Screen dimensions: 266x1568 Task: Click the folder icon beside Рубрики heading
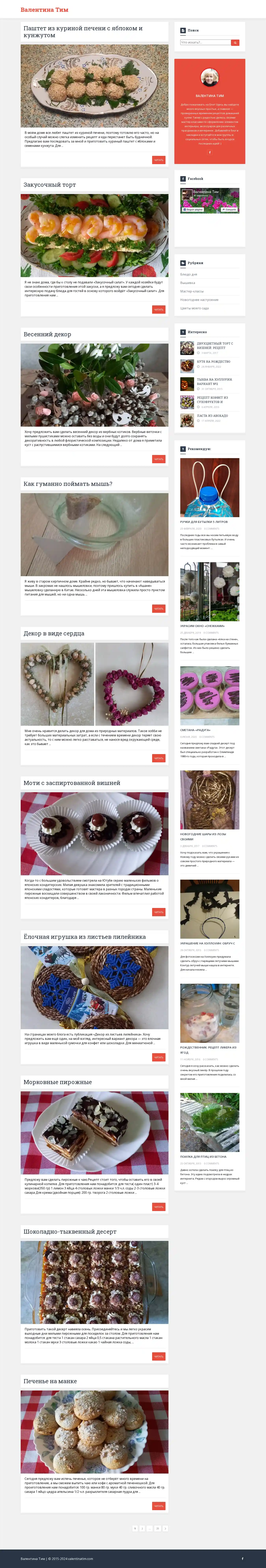[x=183, y=263]
